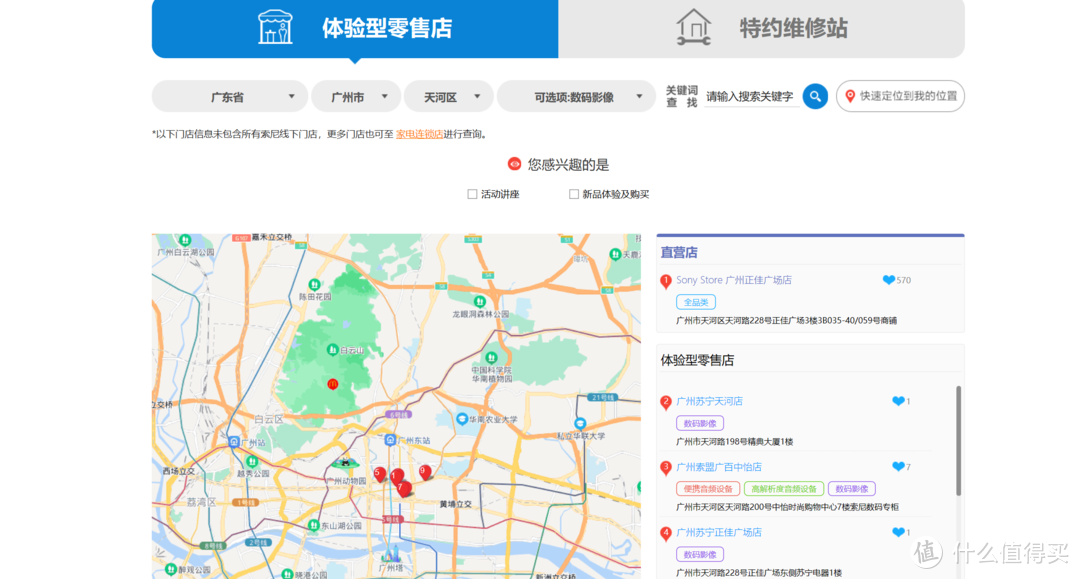This screenshot has height=579, width=1080.
Task: Switch to the 特约维修站 tab
Action: point(762,28)
